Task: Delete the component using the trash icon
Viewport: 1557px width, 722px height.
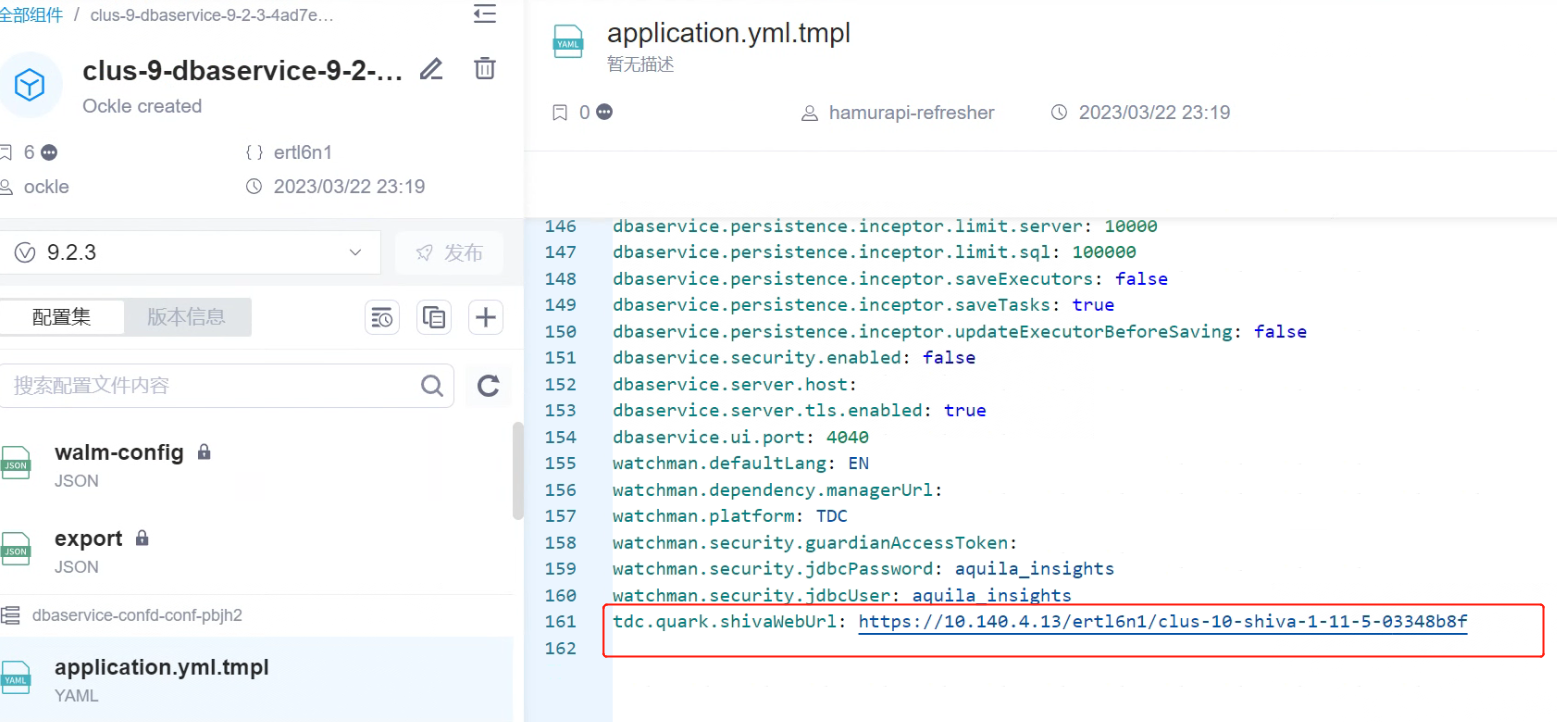Action: click(x=484, y=68)
